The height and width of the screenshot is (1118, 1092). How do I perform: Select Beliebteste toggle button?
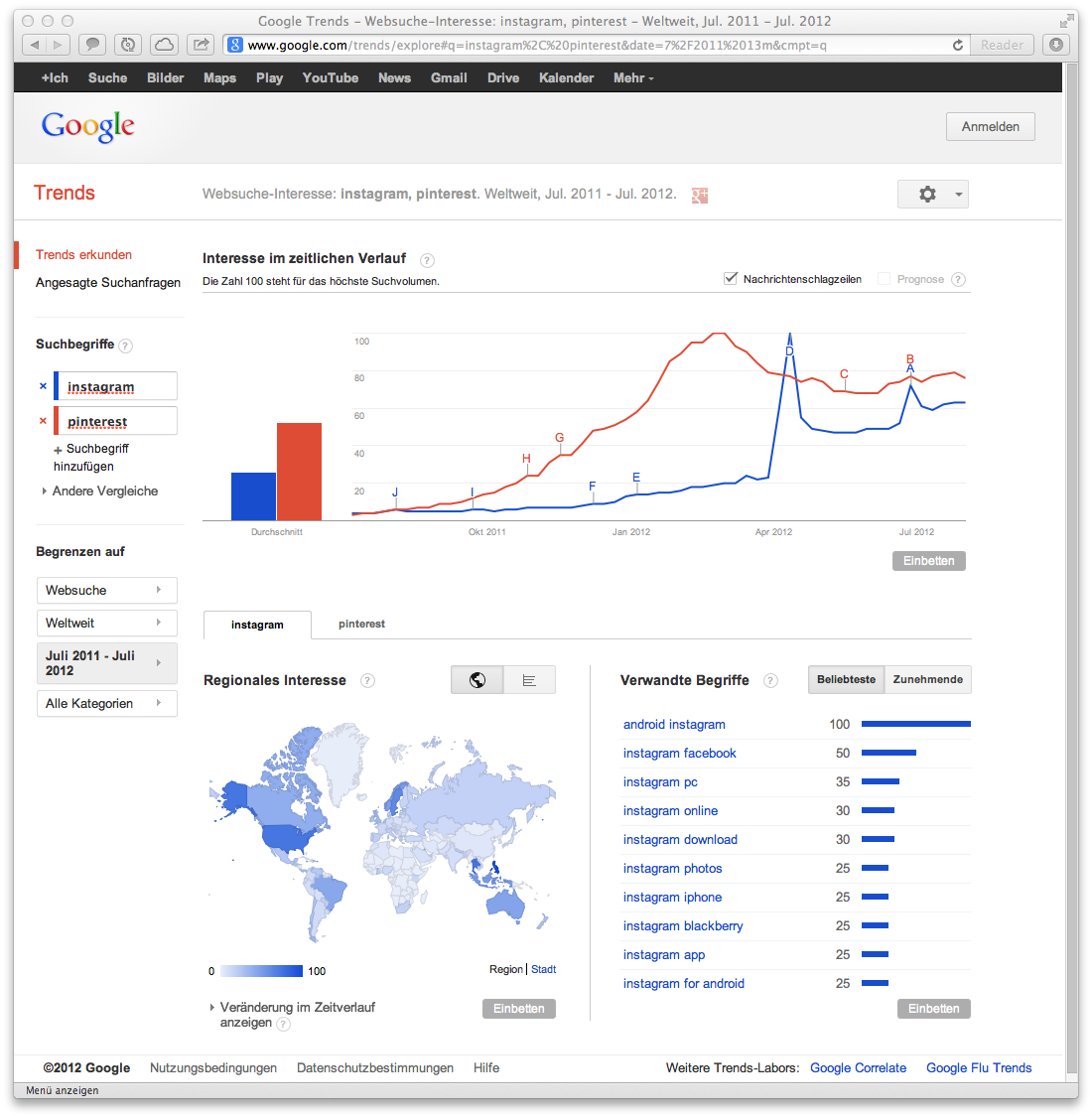(846, 679)
